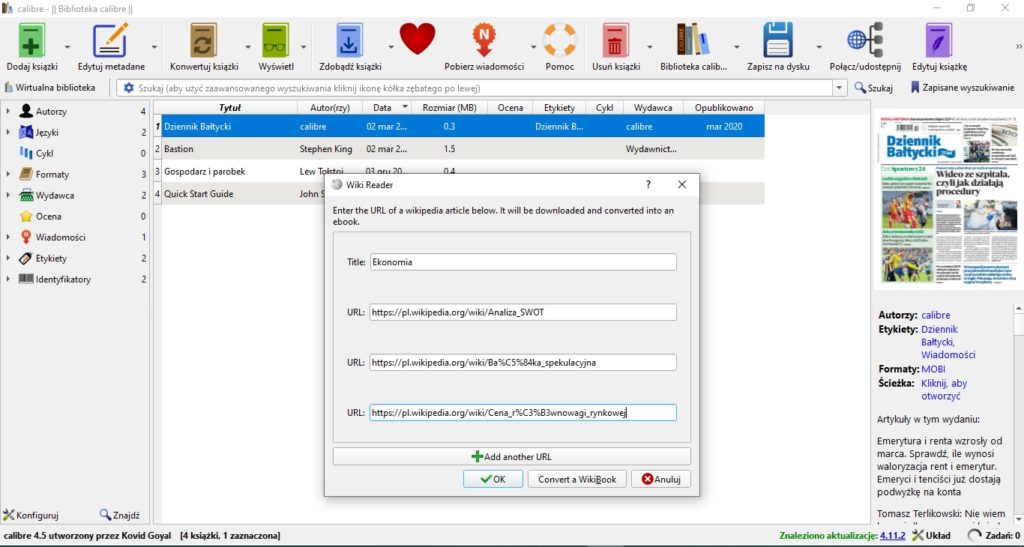Open the dropdown arrow next to Usuń książki
Image resolution: width=1024 pixels, height=547 pixels.
tap(649, 47)
